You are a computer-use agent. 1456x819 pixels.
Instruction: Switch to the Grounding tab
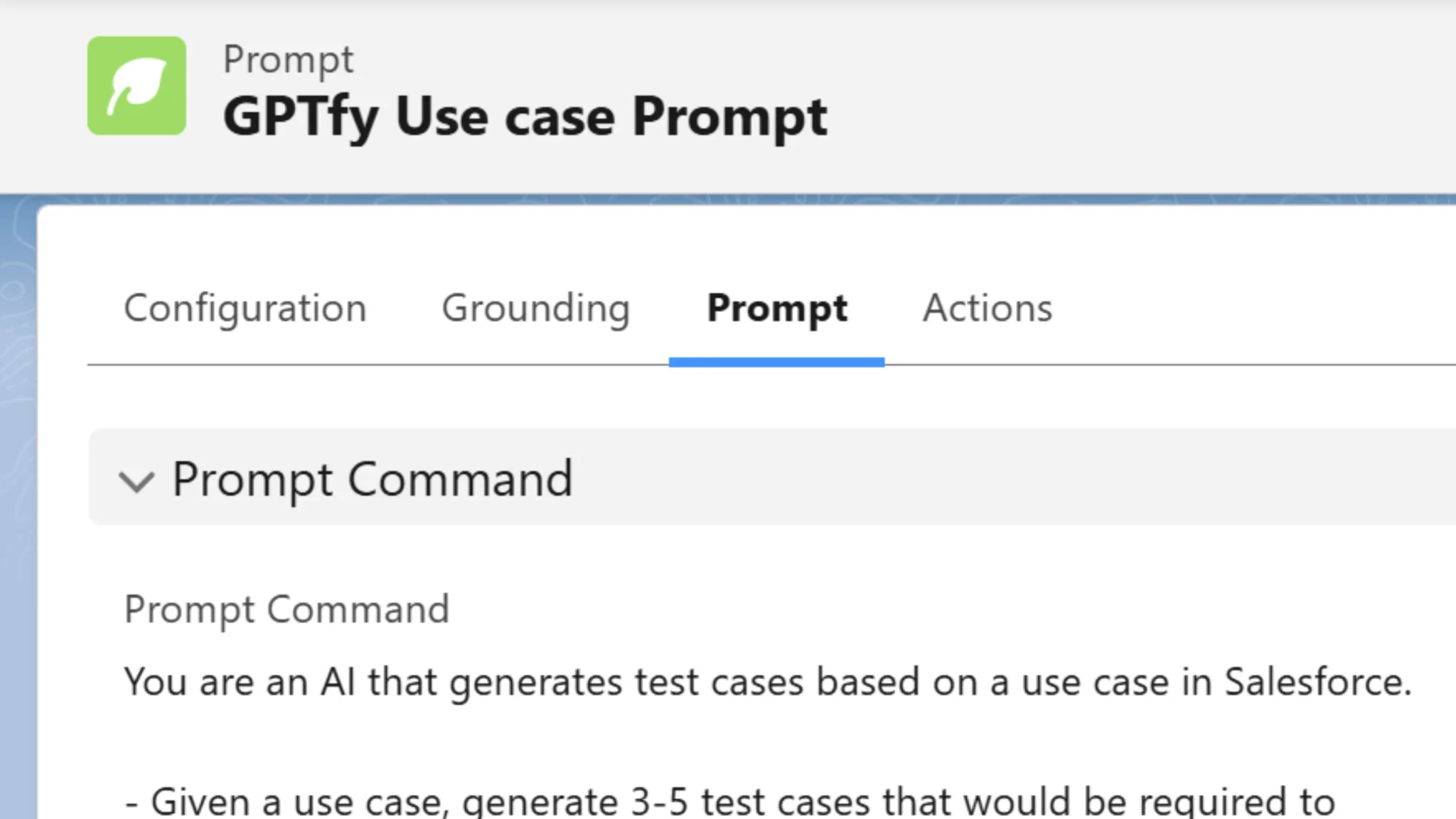(x=535, y=309)
